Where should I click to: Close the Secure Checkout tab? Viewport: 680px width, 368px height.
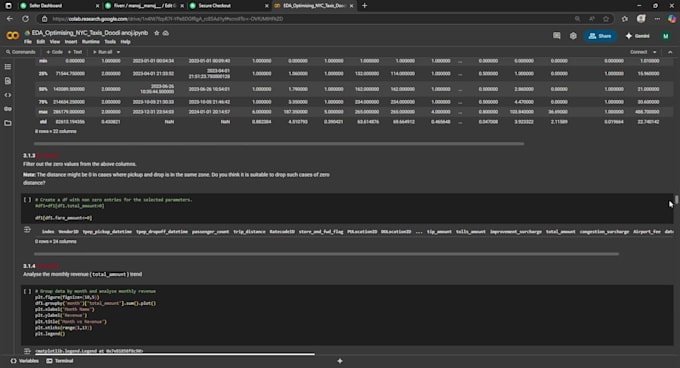[x=266, y=6]
